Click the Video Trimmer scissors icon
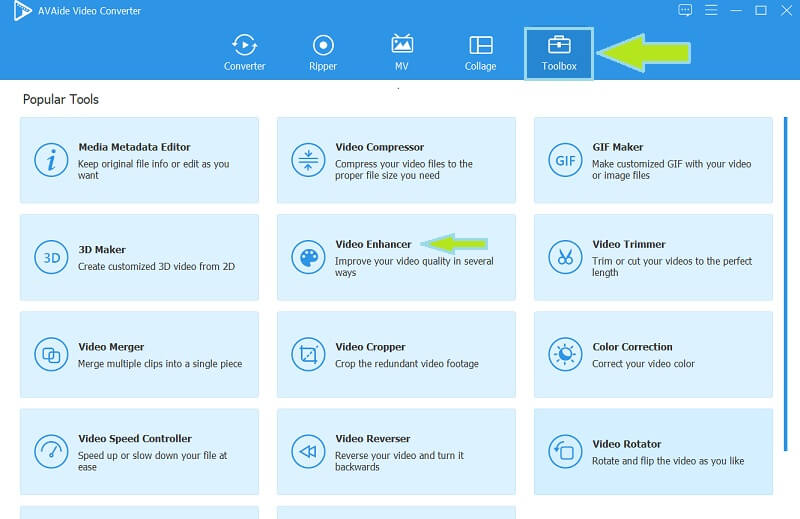 click(x=565, y=257)
